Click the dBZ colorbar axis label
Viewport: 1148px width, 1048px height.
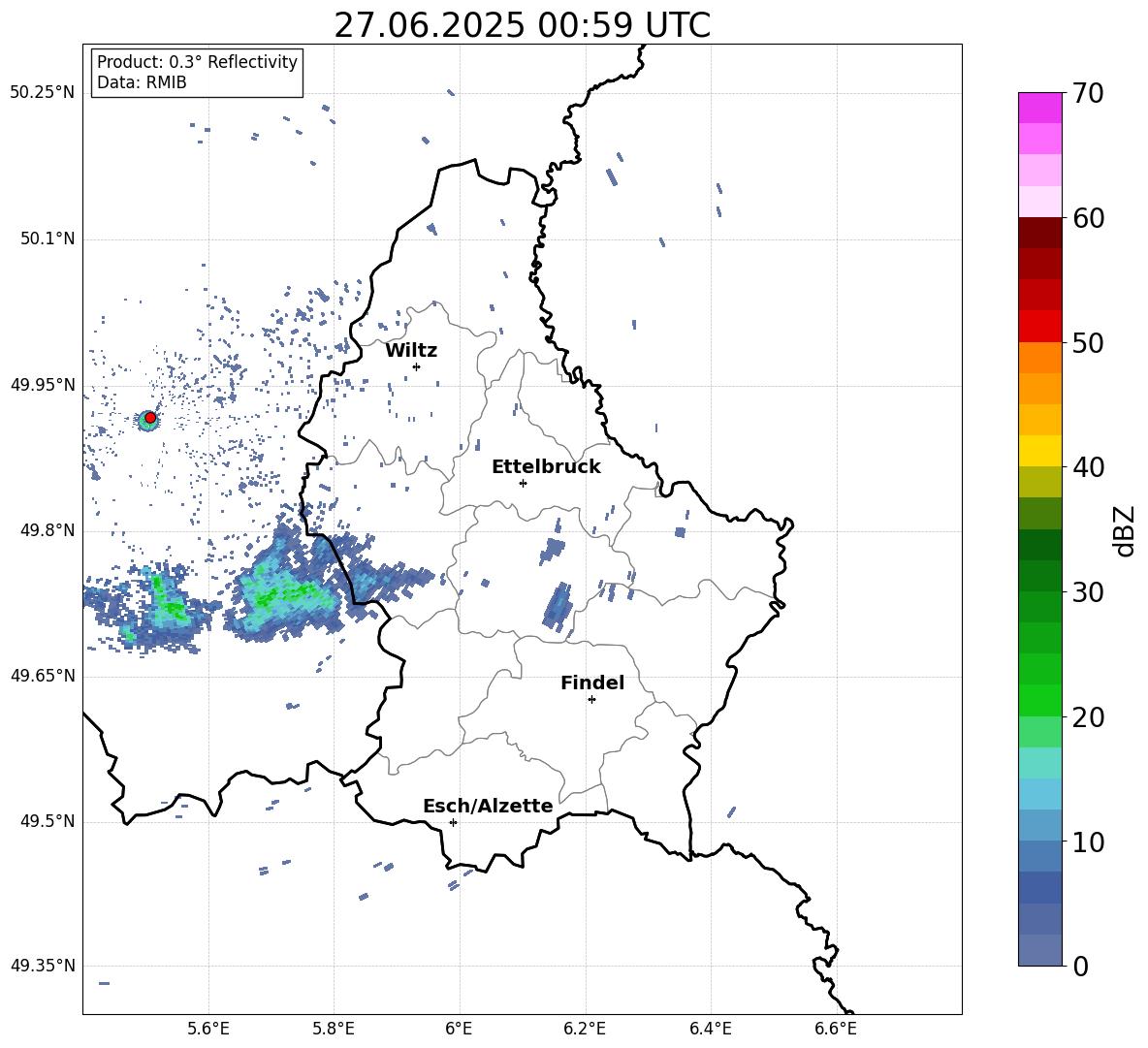tap(1125, 530)
